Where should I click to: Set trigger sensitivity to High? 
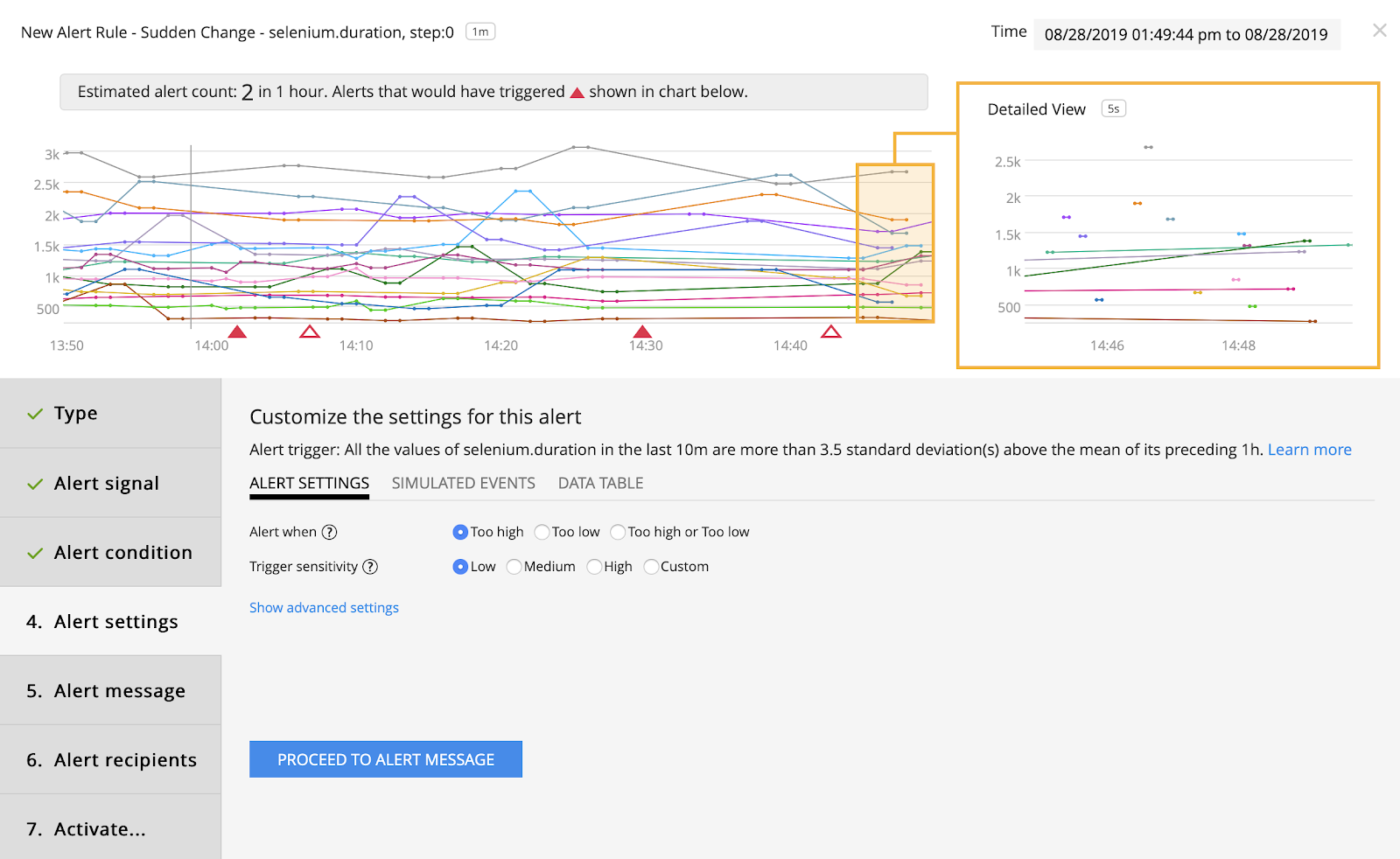[x=594, y=567]
